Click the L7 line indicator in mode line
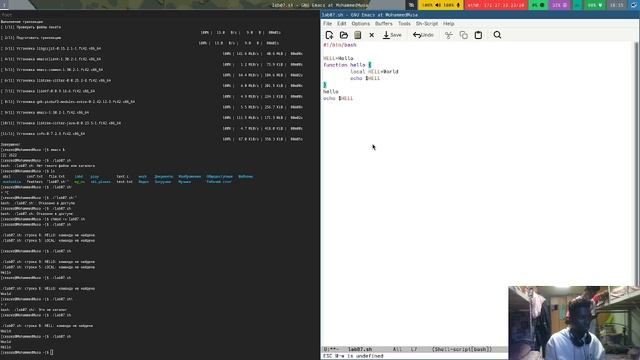The height and width of the screenshot is (360, 640). [414, 349]
